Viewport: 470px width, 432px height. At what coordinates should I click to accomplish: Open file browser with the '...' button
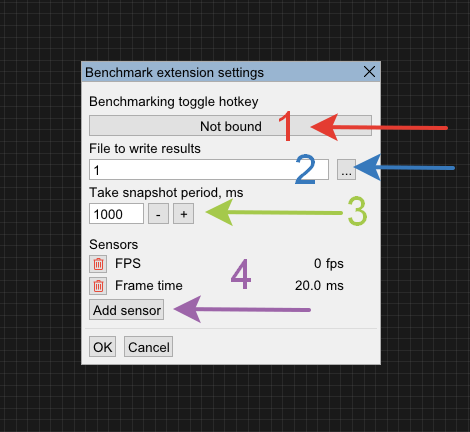coord(346,170)
